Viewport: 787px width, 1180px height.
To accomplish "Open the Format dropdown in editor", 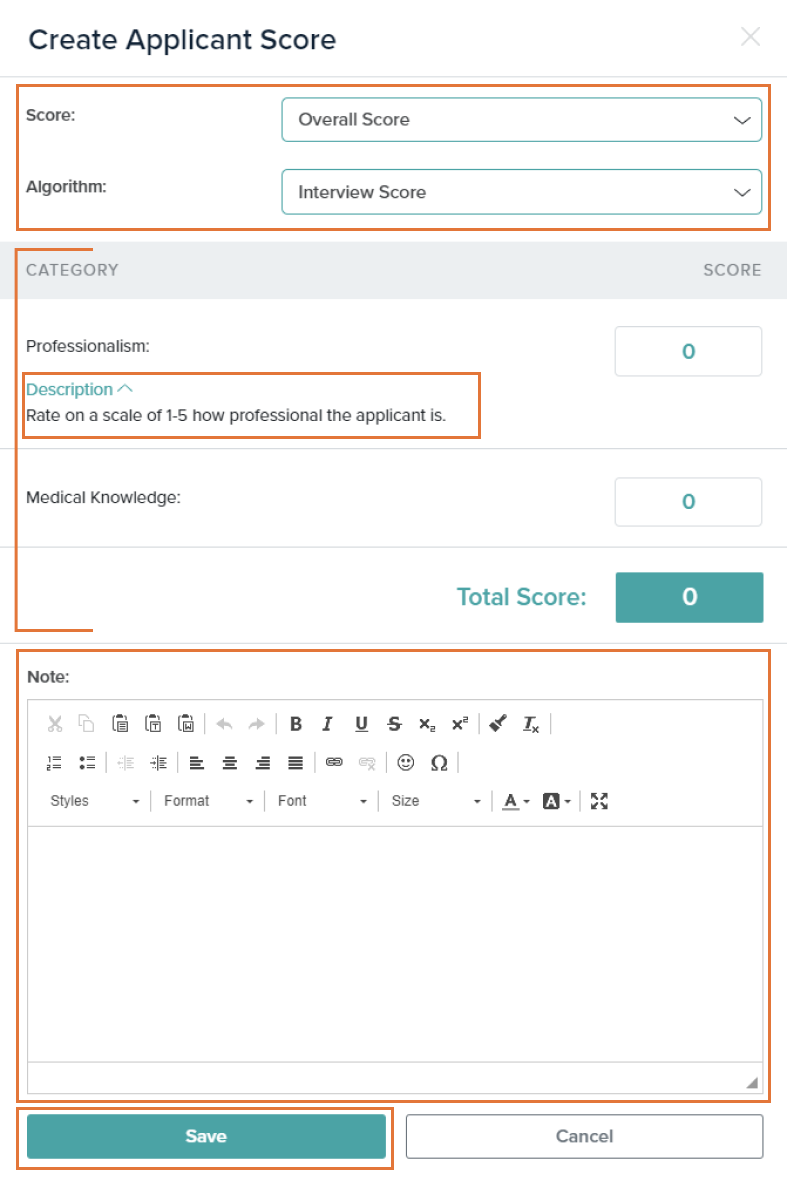I will 208,801.
